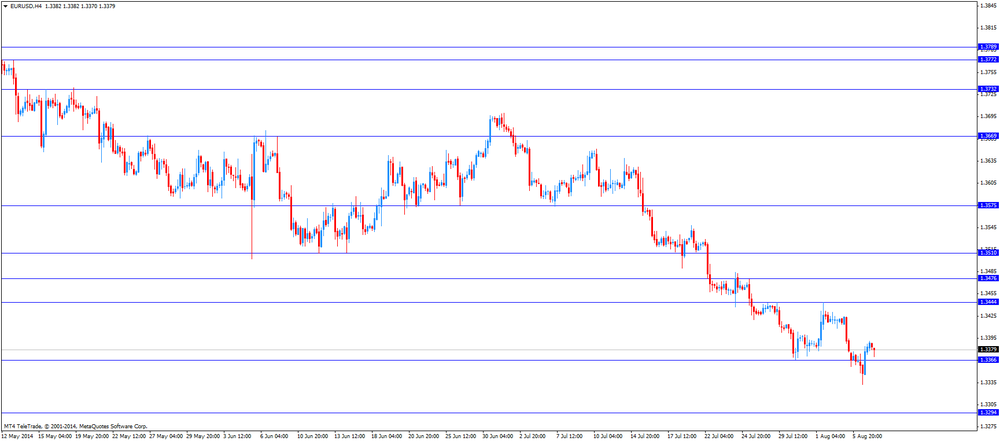Click the EURUSD,H4 chart symbol title
The width and height of the screenshot is (1000, 441).
26,6
